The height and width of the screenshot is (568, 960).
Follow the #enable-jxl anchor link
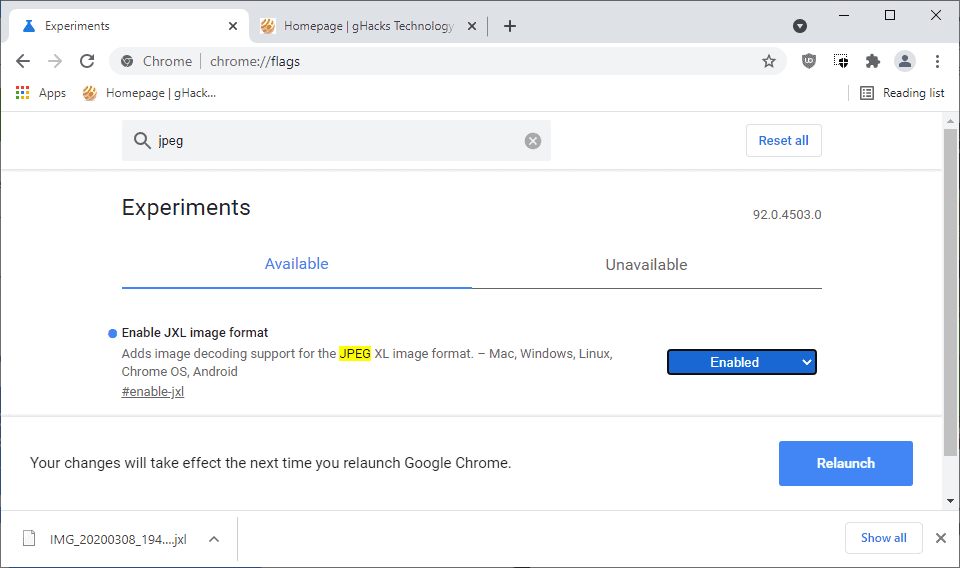152,392
